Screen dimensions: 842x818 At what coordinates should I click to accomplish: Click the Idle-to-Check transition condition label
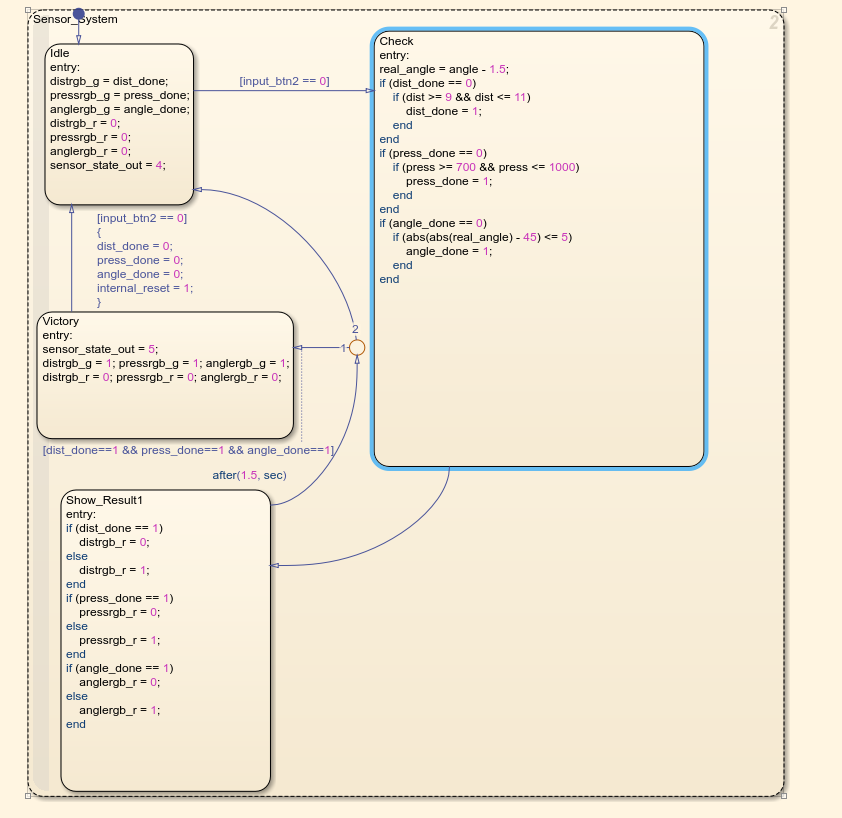click(284, 81)
